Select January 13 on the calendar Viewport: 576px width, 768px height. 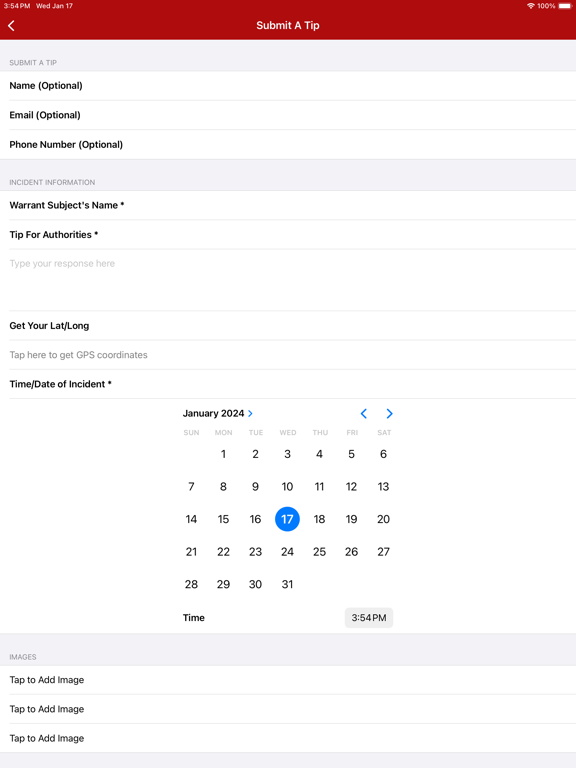(x=384, y=486)
